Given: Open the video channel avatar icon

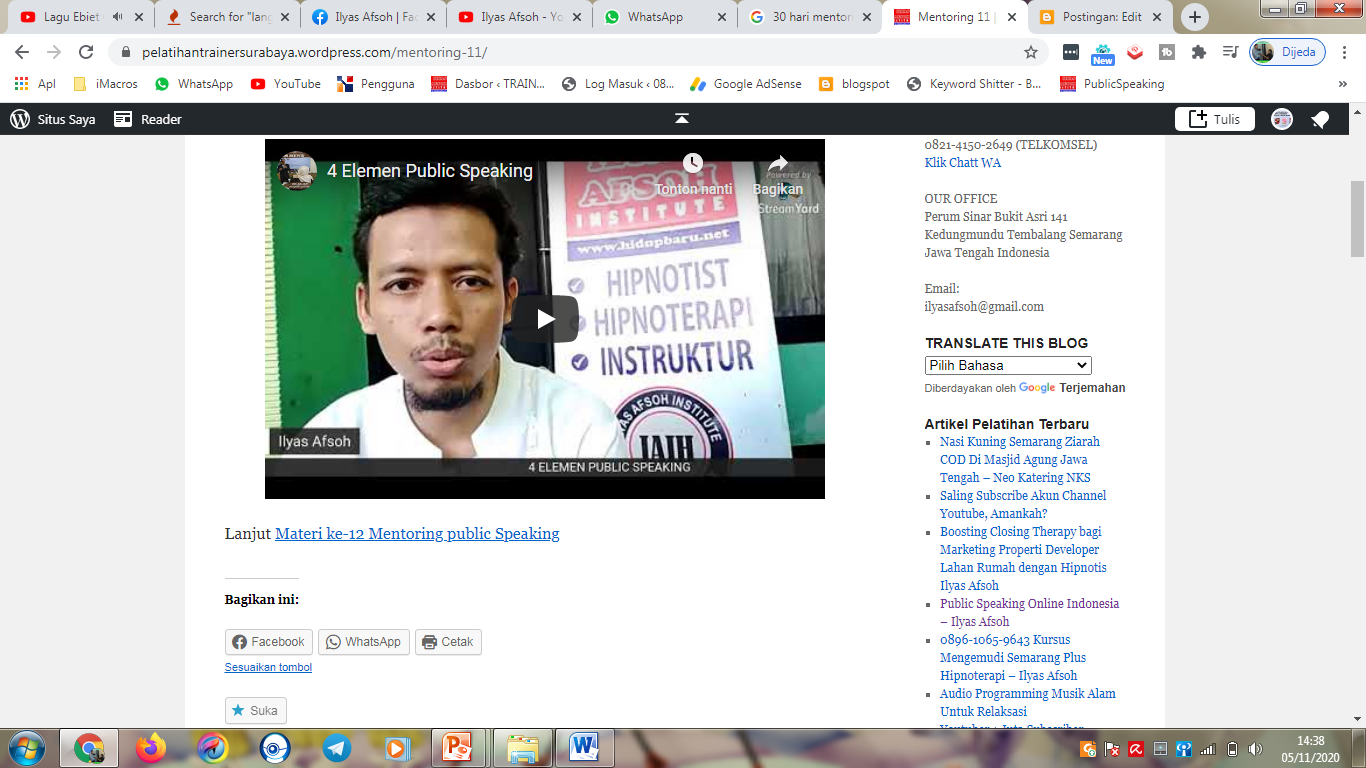Looking at the screenshot, I should pyautogui.click(x=297, y=171).
